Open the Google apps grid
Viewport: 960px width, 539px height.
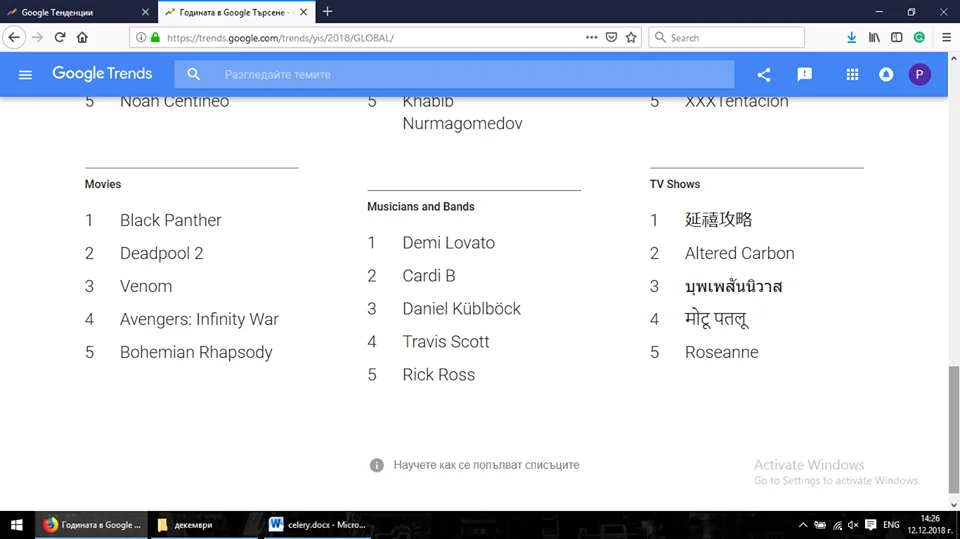[x=852, y=75]
